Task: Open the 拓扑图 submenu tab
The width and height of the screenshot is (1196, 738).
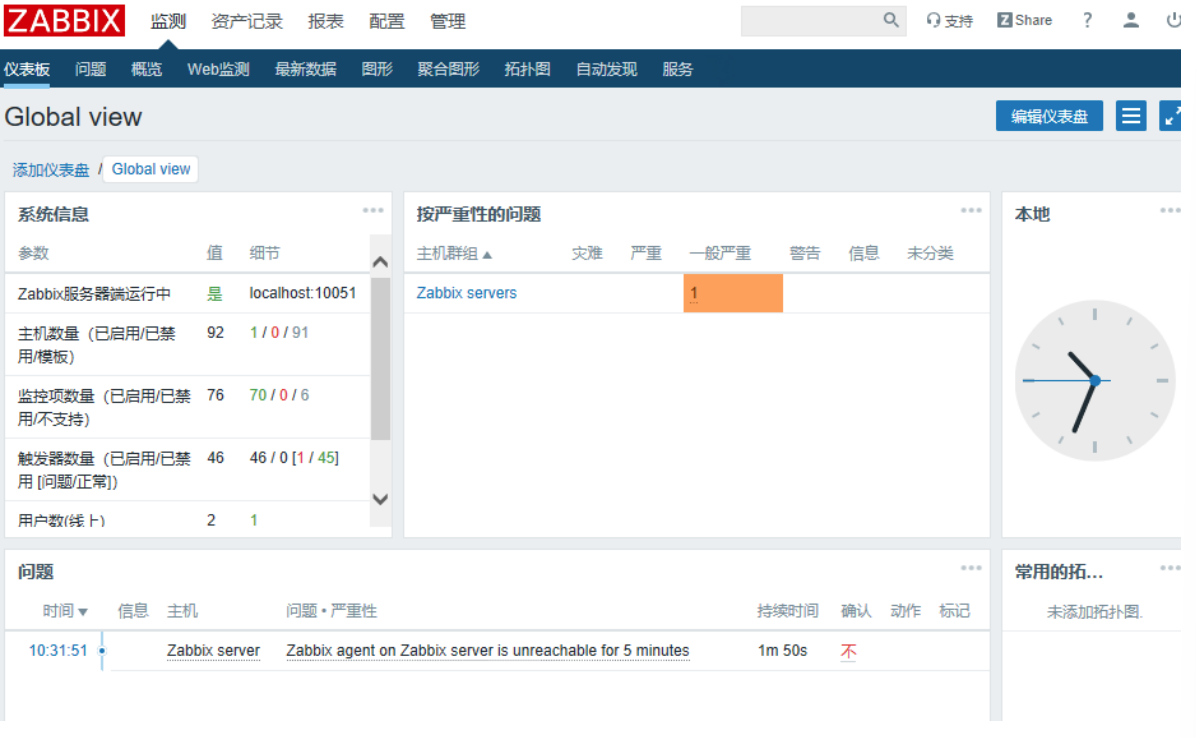Action: [527, 69]
